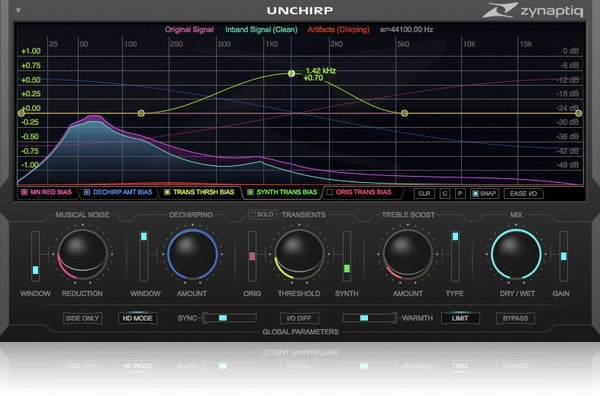Click the red ORIG transients slider handle

pos(252,256)
